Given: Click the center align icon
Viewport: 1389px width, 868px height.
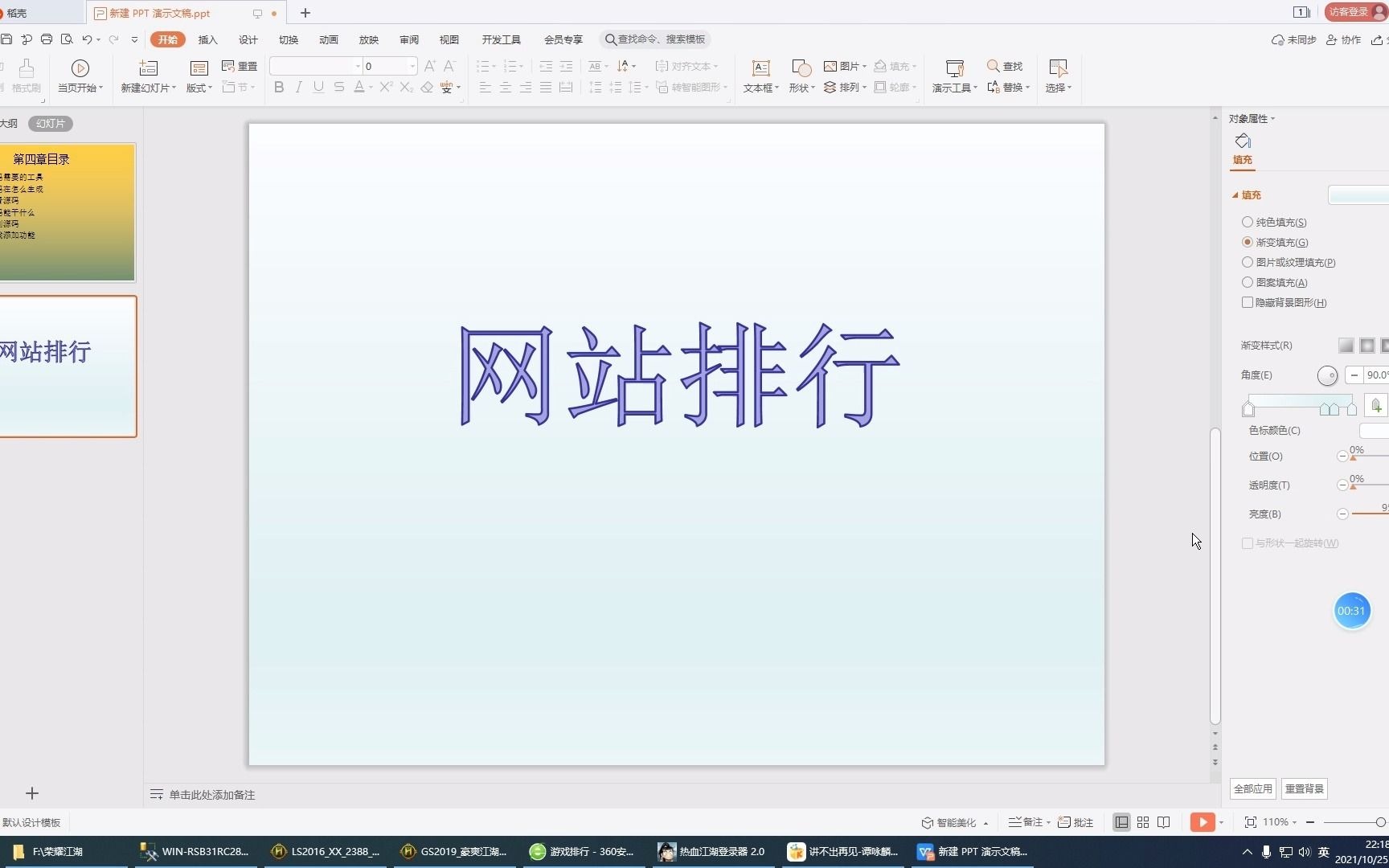Looking at the screenshot, I should [506, 87].
